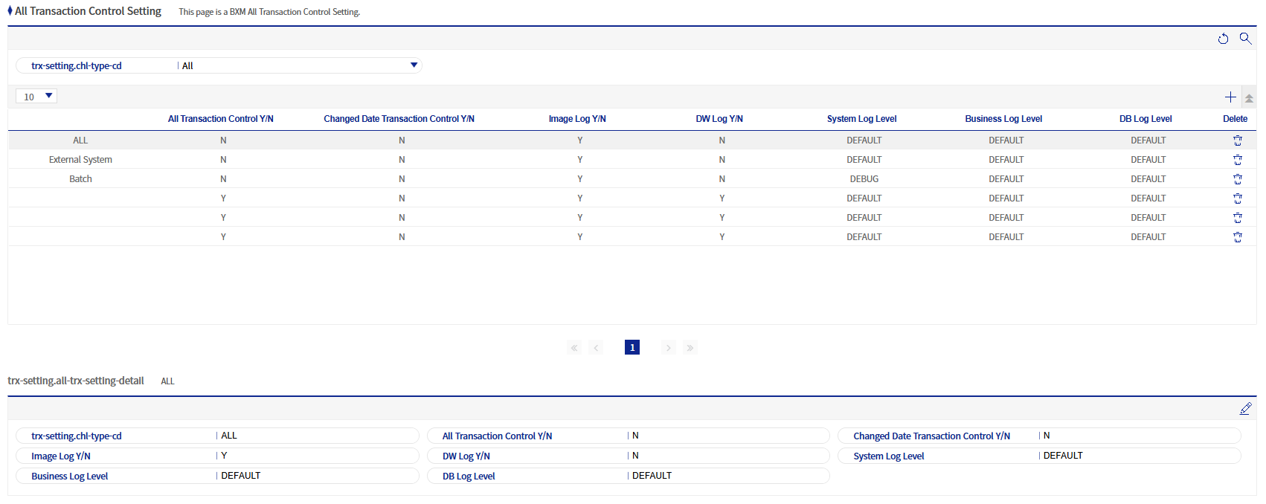Screen dimensions: 1266x504
Task: Delete the last row in the table
Action: point(1237,237)
